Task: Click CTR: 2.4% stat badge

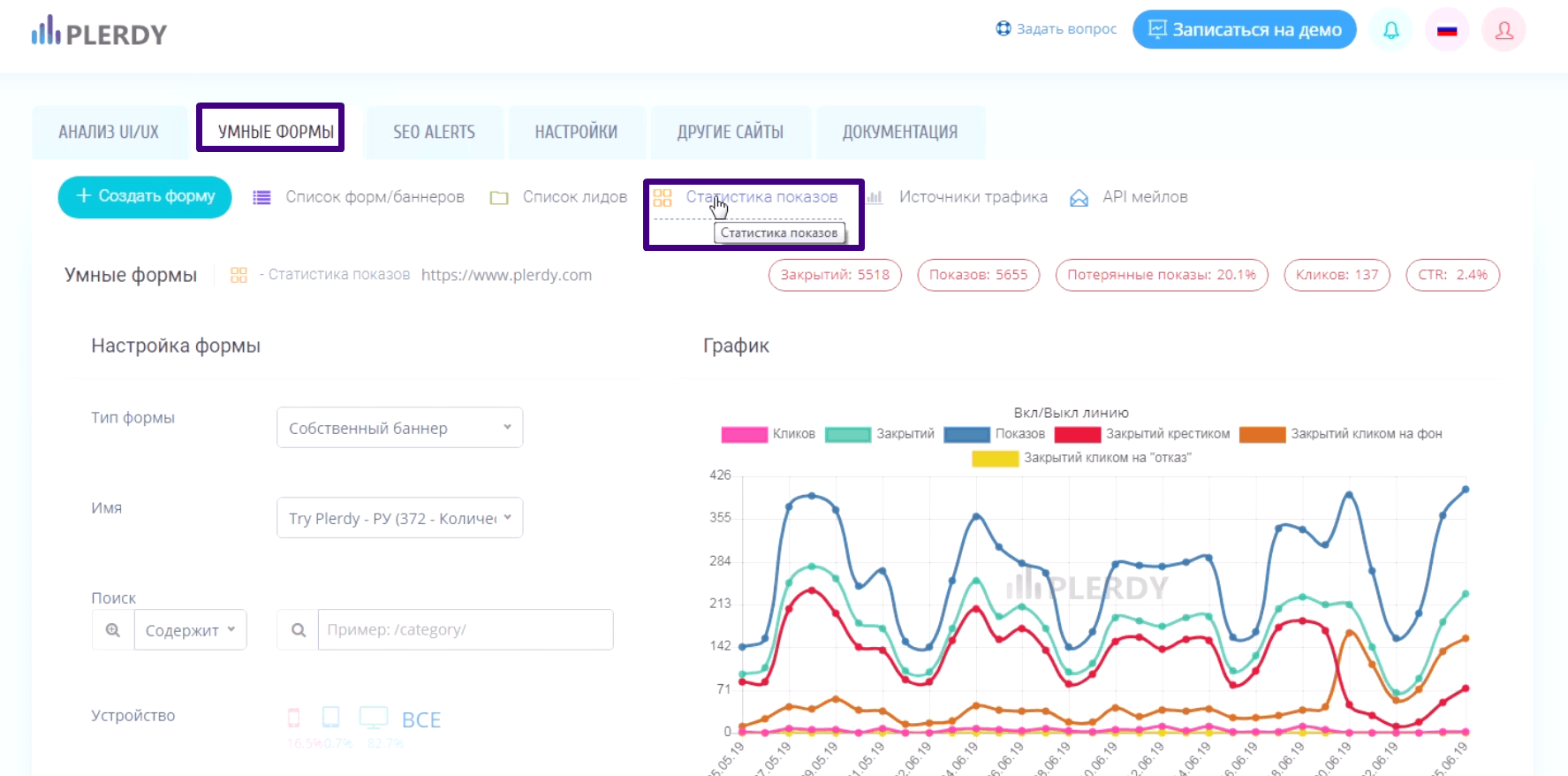Action: (x=1453, y=275)
